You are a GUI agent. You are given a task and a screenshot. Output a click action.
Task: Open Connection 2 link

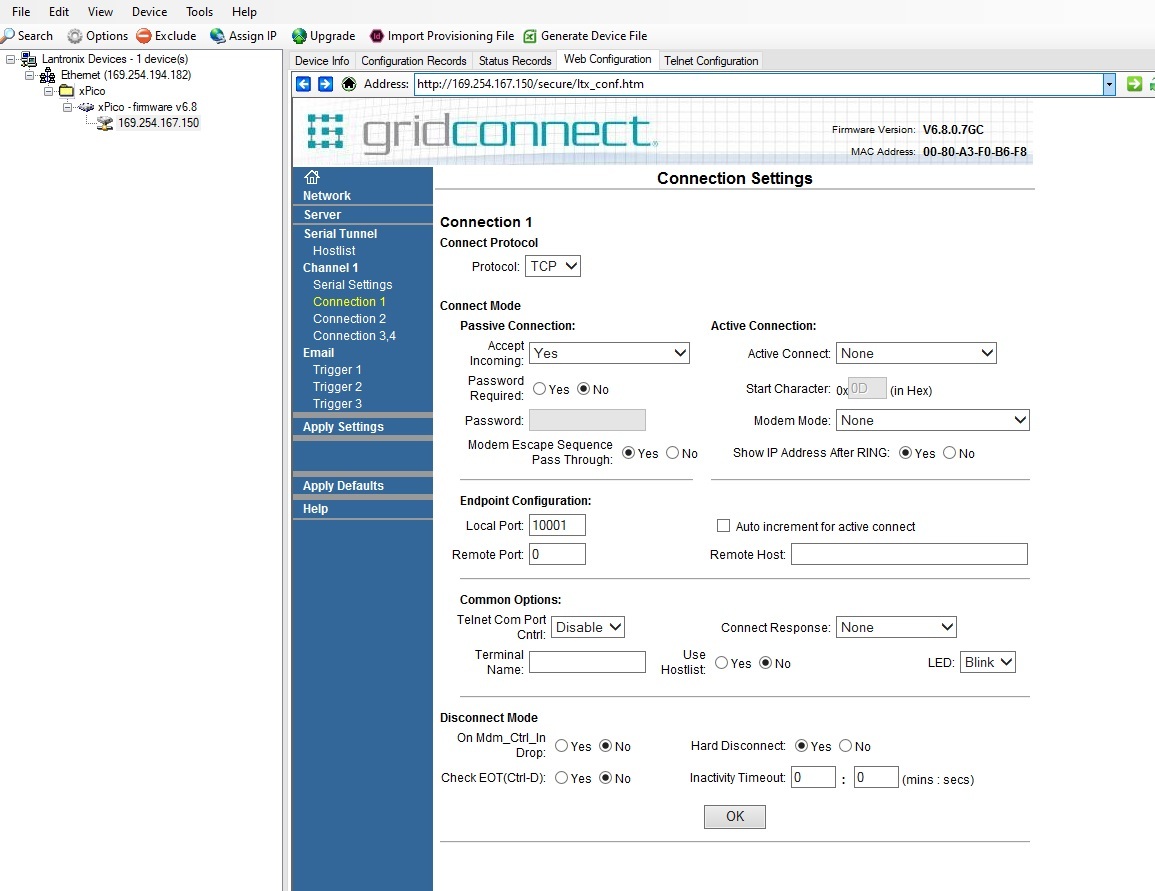349,318
